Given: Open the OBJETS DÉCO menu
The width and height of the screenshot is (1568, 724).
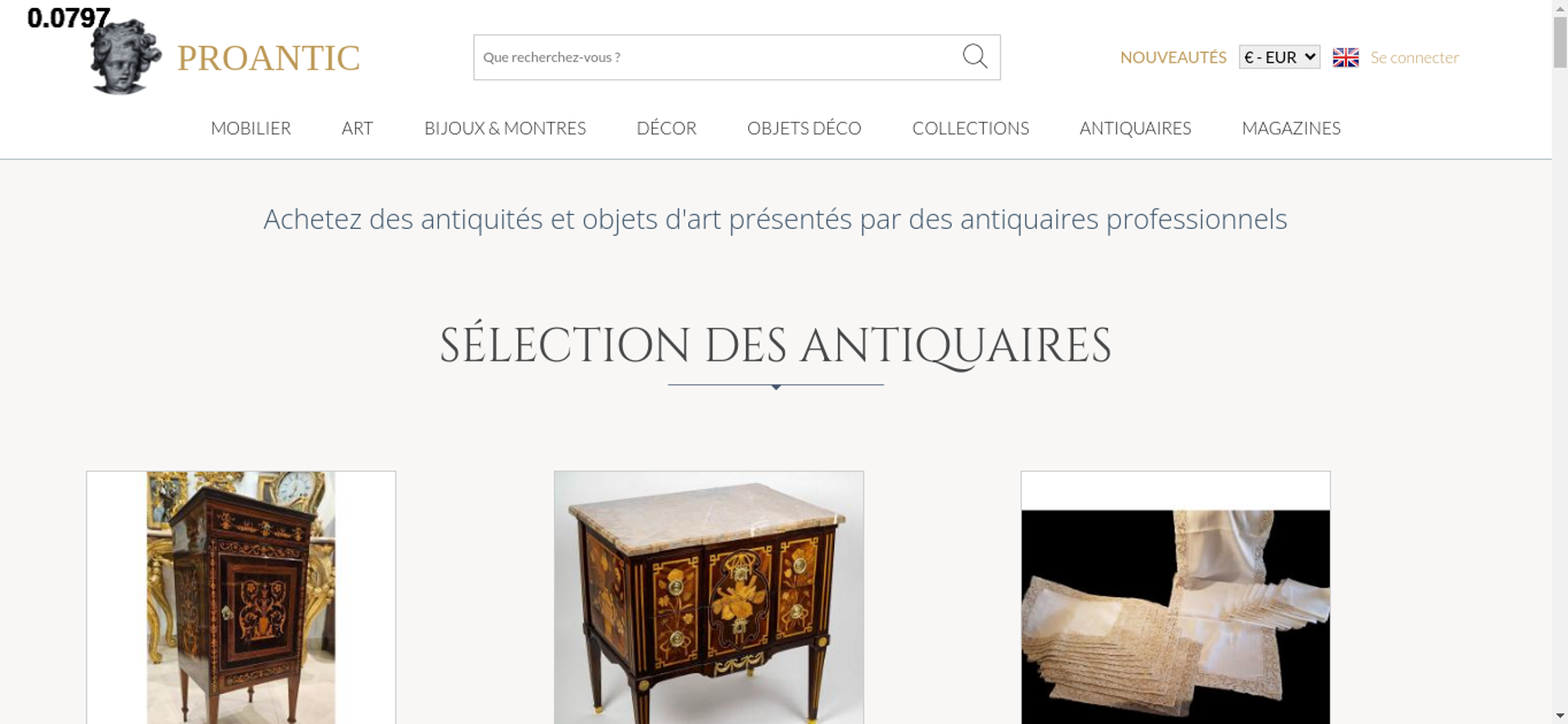Looking at the screenshot, I should [x=804, y=128].
